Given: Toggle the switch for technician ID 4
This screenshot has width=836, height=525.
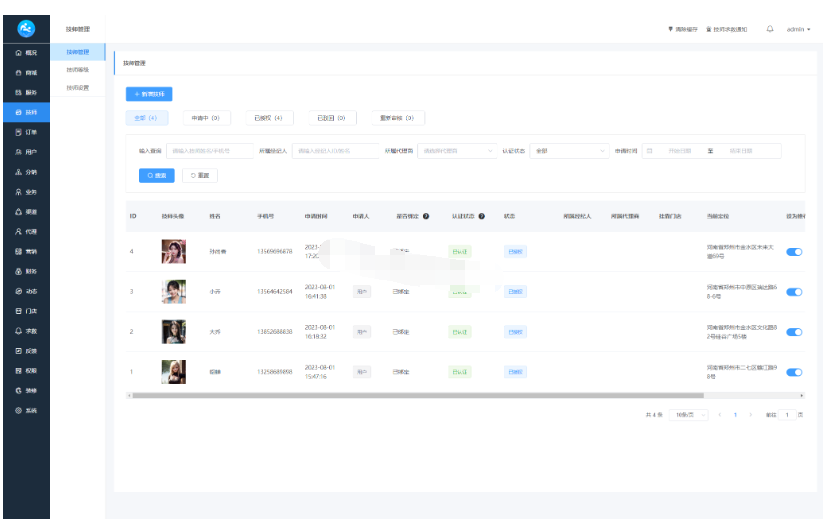Looking at the screenshot, I should 795,251.
